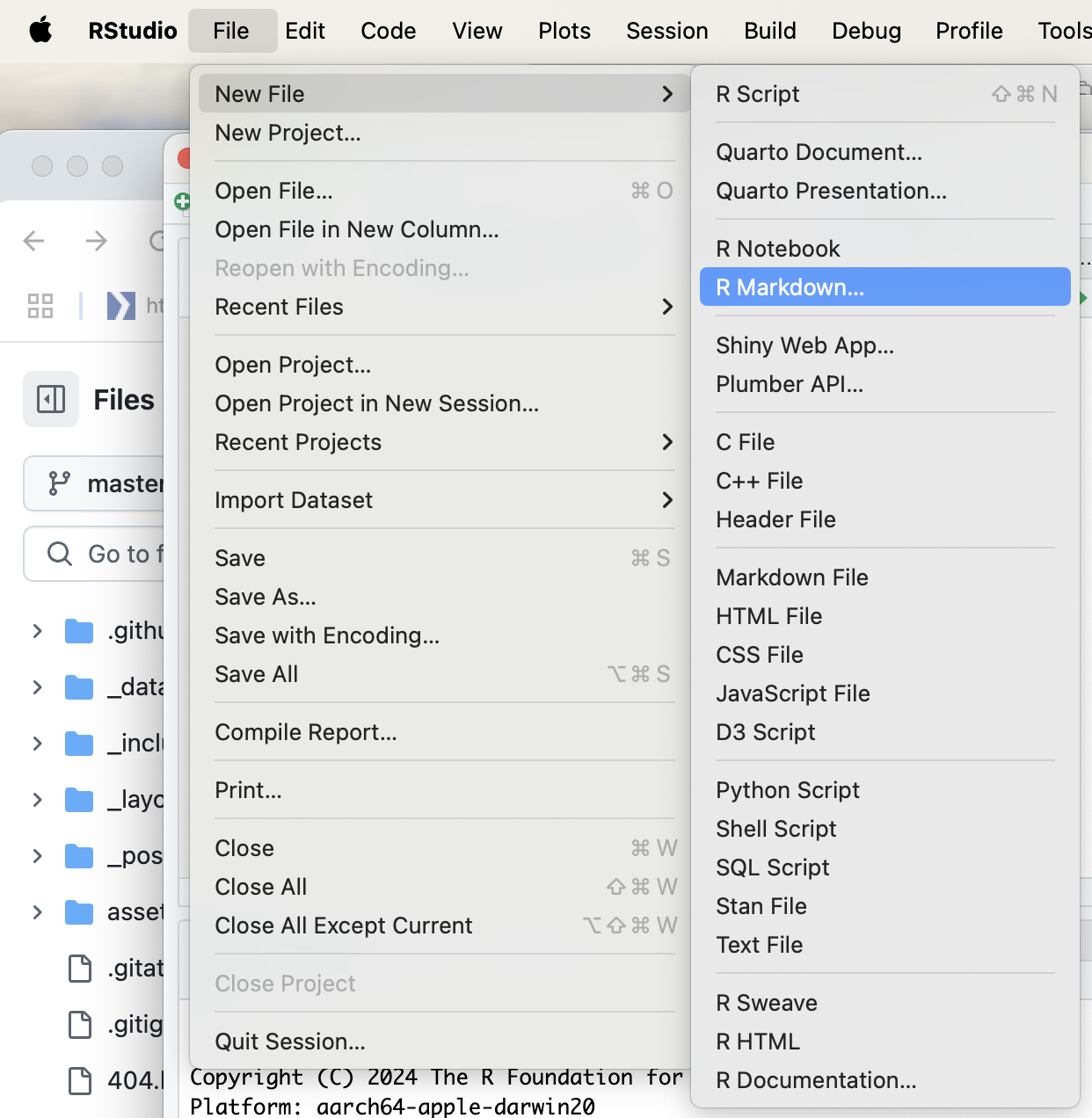Image resolution: width=1092 pixels, height=1118 pixels.
Task: Create a new Python Script
Action: 885,790
